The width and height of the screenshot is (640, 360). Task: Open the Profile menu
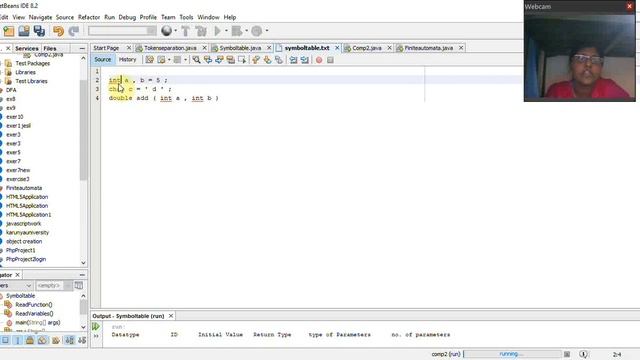(148, 17)
